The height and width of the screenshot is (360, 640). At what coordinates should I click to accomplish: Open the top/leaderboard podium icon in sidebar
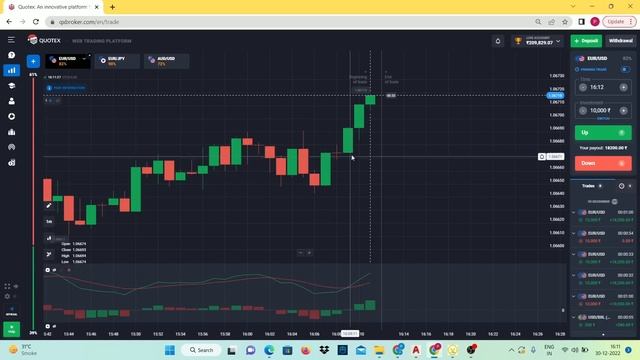11,132
